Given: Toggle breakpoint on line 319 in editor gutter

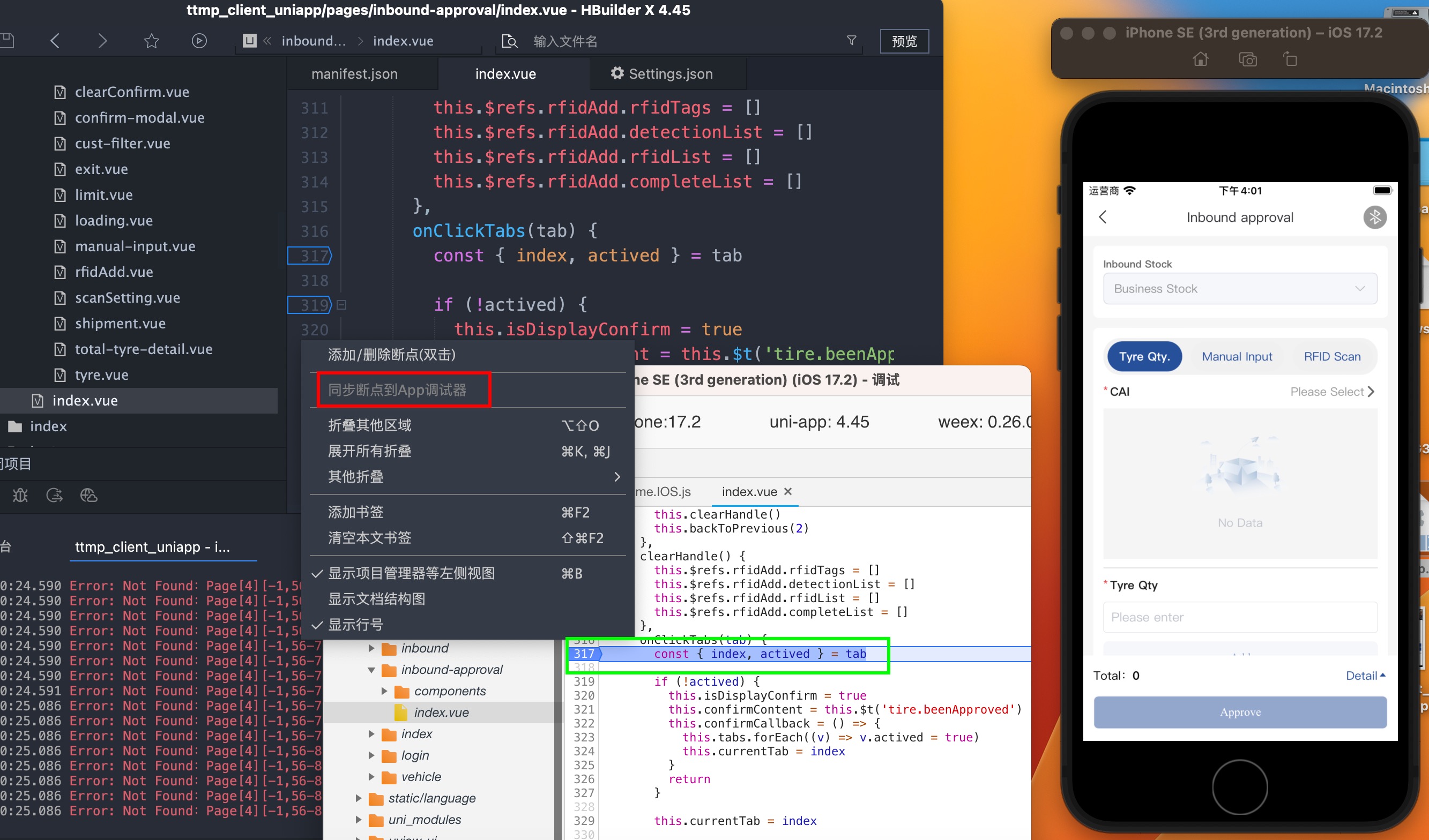Looking at the screenshot, I should [310, 305].
